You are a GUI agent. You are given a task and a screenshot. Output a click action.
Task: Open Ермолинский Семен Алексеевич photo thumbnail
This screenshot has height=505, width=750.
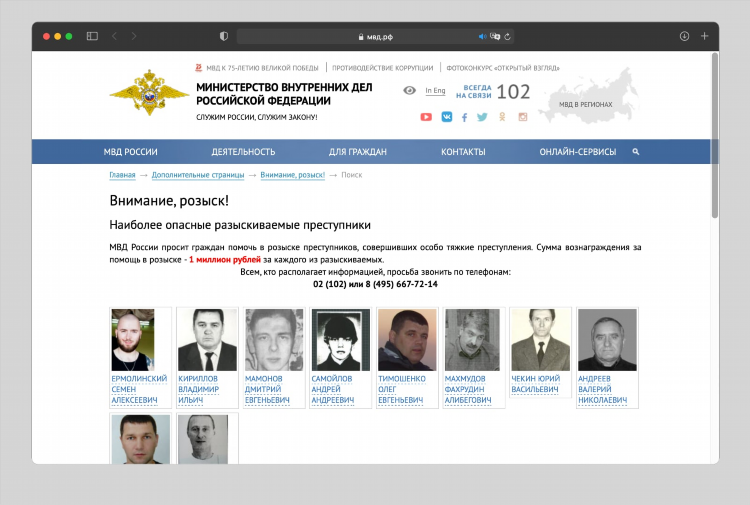tap(133, 340)
